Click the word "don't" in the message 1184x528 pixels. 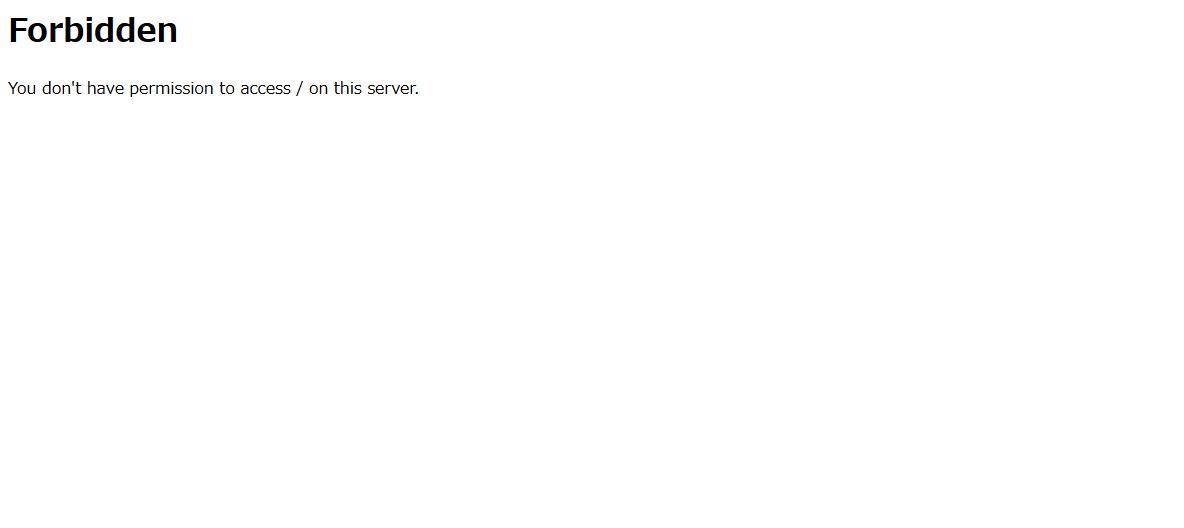click(62, 88)
